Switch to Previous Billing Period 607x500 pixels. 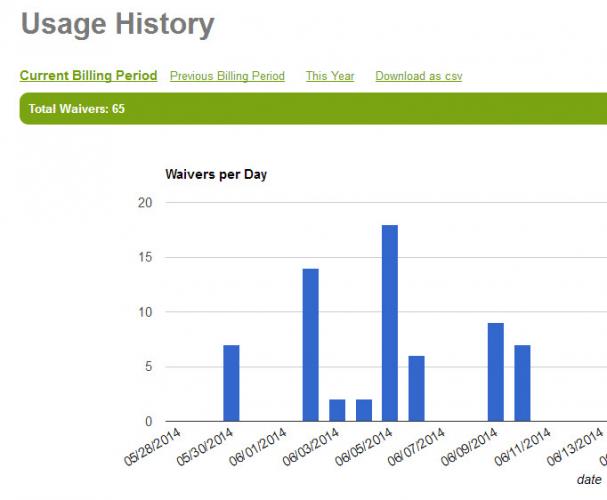tap(227, 76)
